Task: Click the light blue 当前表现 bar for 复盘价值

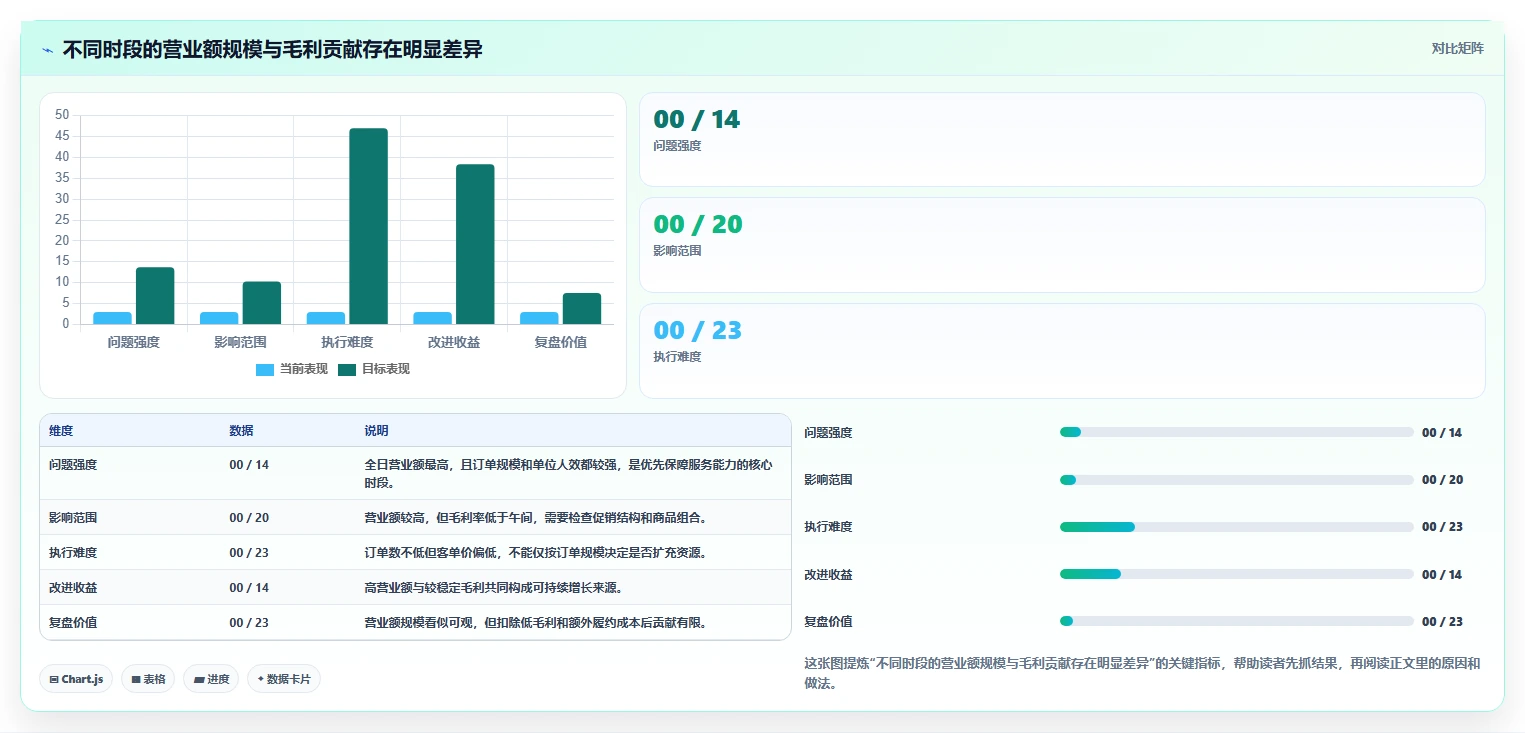Action: 539,318
